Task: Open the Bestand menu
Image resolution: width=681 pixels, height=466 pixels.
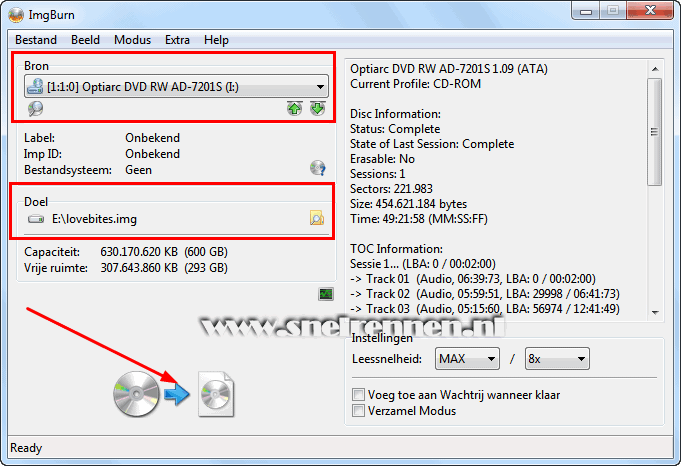Action: coord(36,40)
